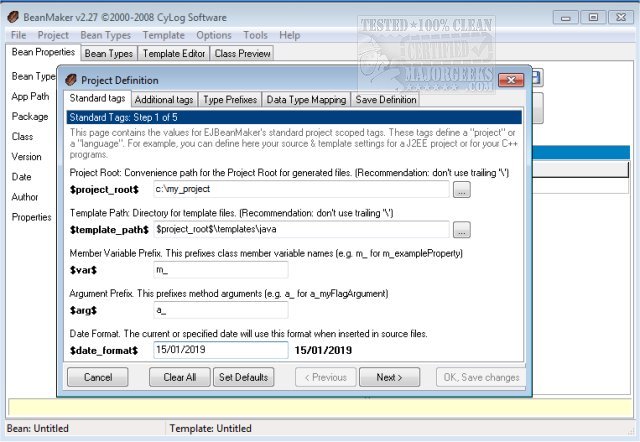
Task: Open the Project menu
Action: (x=53, y=35)
